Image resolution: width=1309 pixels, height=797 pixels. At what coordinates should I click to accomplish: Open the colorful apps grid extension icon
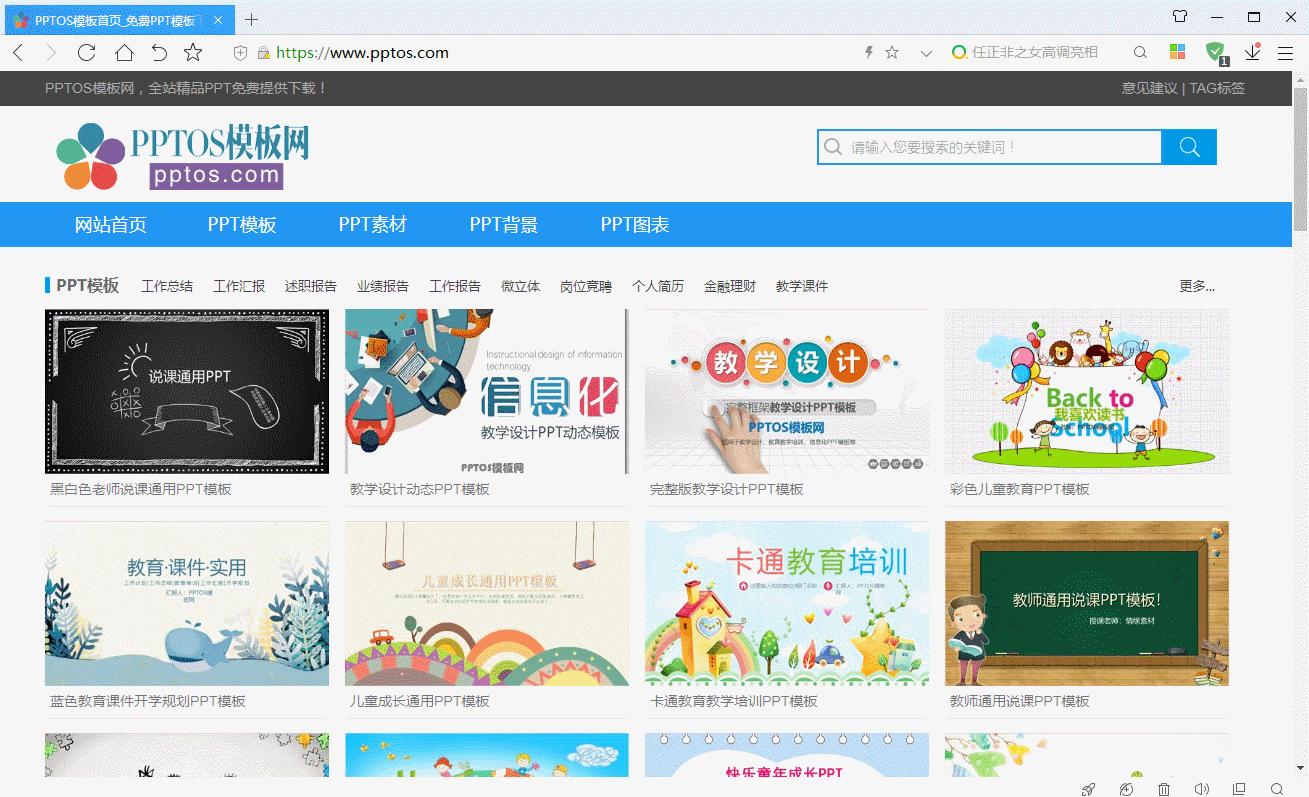pyautogui.click(x=1178, y=52)
